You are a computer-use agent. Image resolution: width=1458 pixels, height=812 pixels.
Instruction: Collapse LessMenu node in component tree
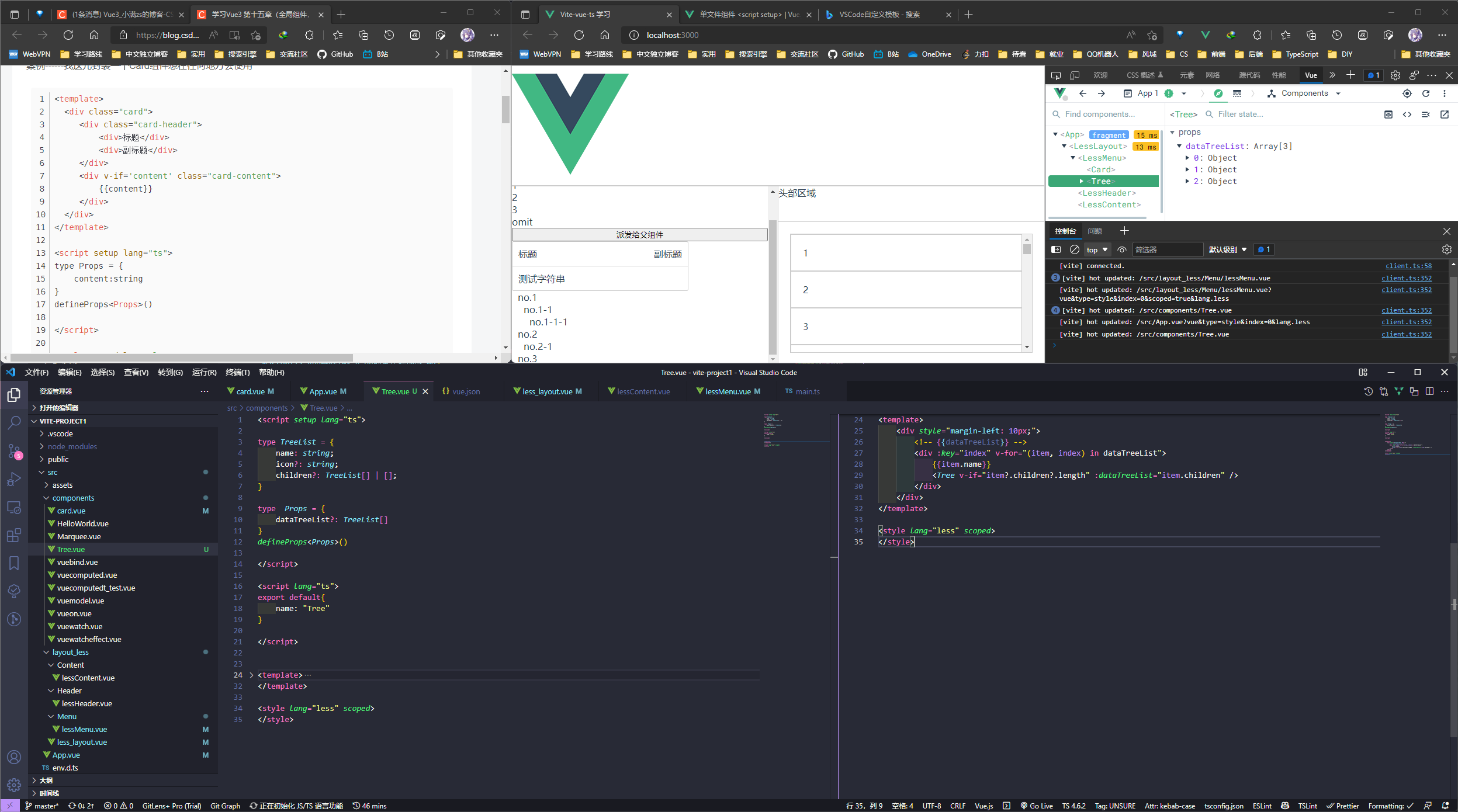coord(1073,158)
